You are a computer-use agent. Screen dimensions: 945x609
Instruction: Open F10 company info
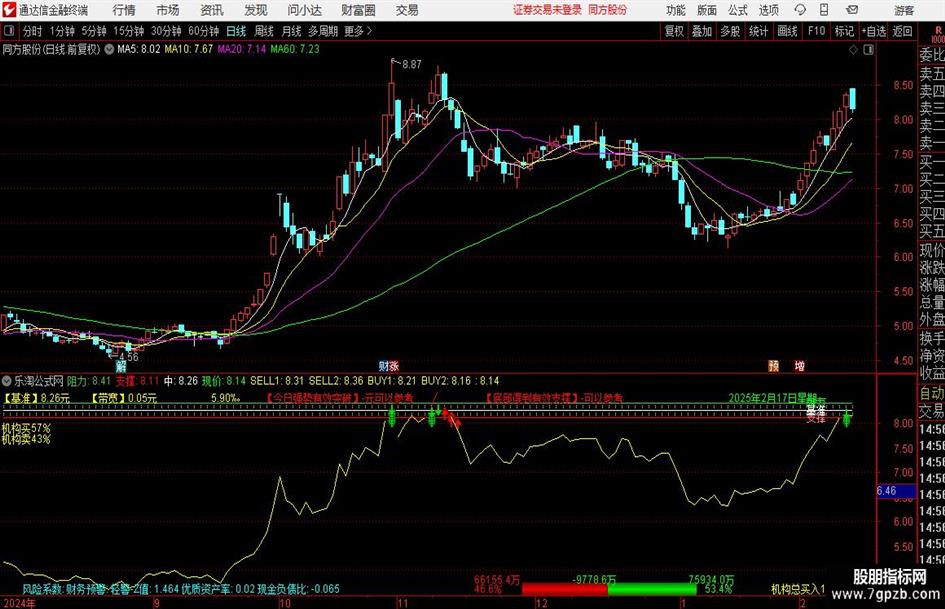point(817,31)
